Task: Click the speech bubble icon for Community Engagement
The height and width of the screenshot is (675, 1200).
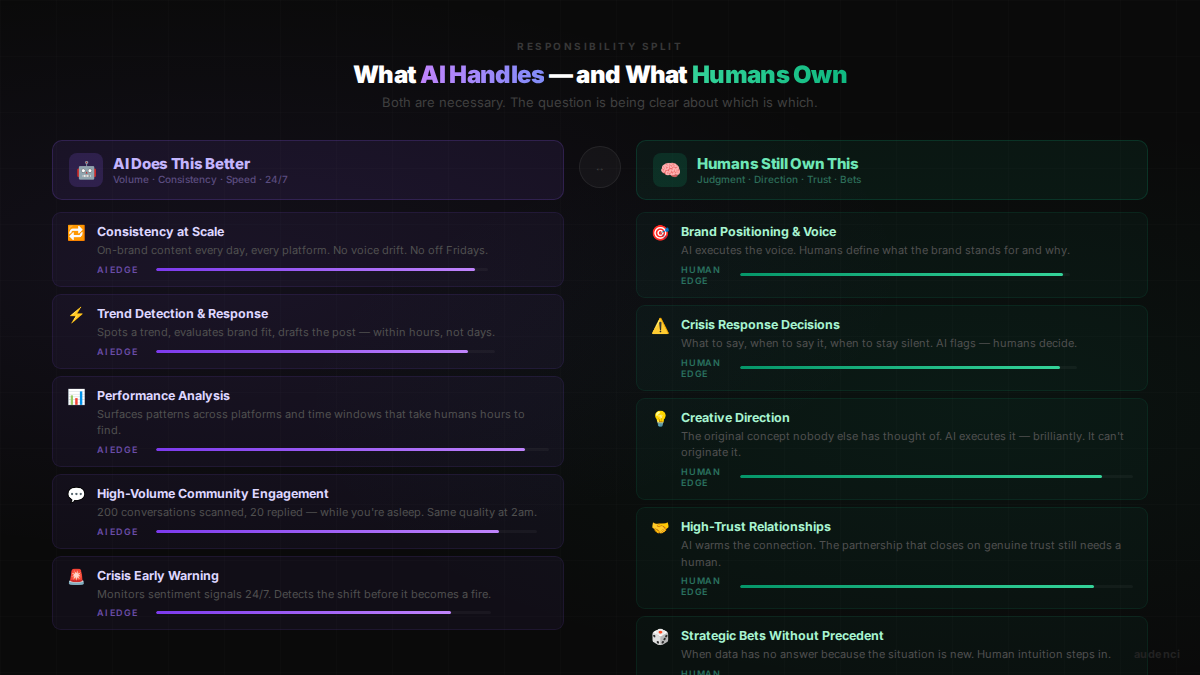Action: click(76, 495)
